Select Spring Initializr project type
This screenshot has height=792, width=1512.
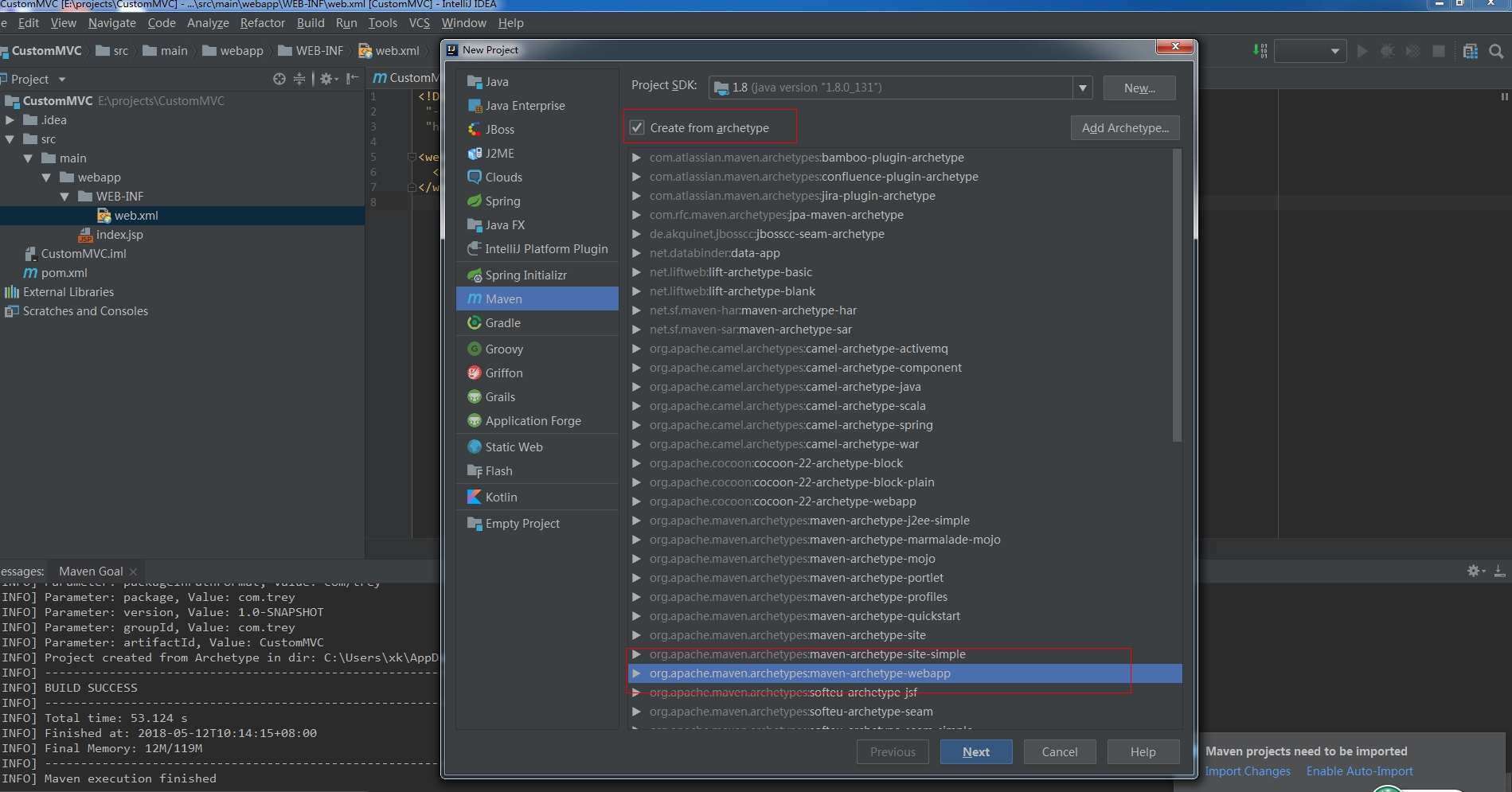[537, 275]
